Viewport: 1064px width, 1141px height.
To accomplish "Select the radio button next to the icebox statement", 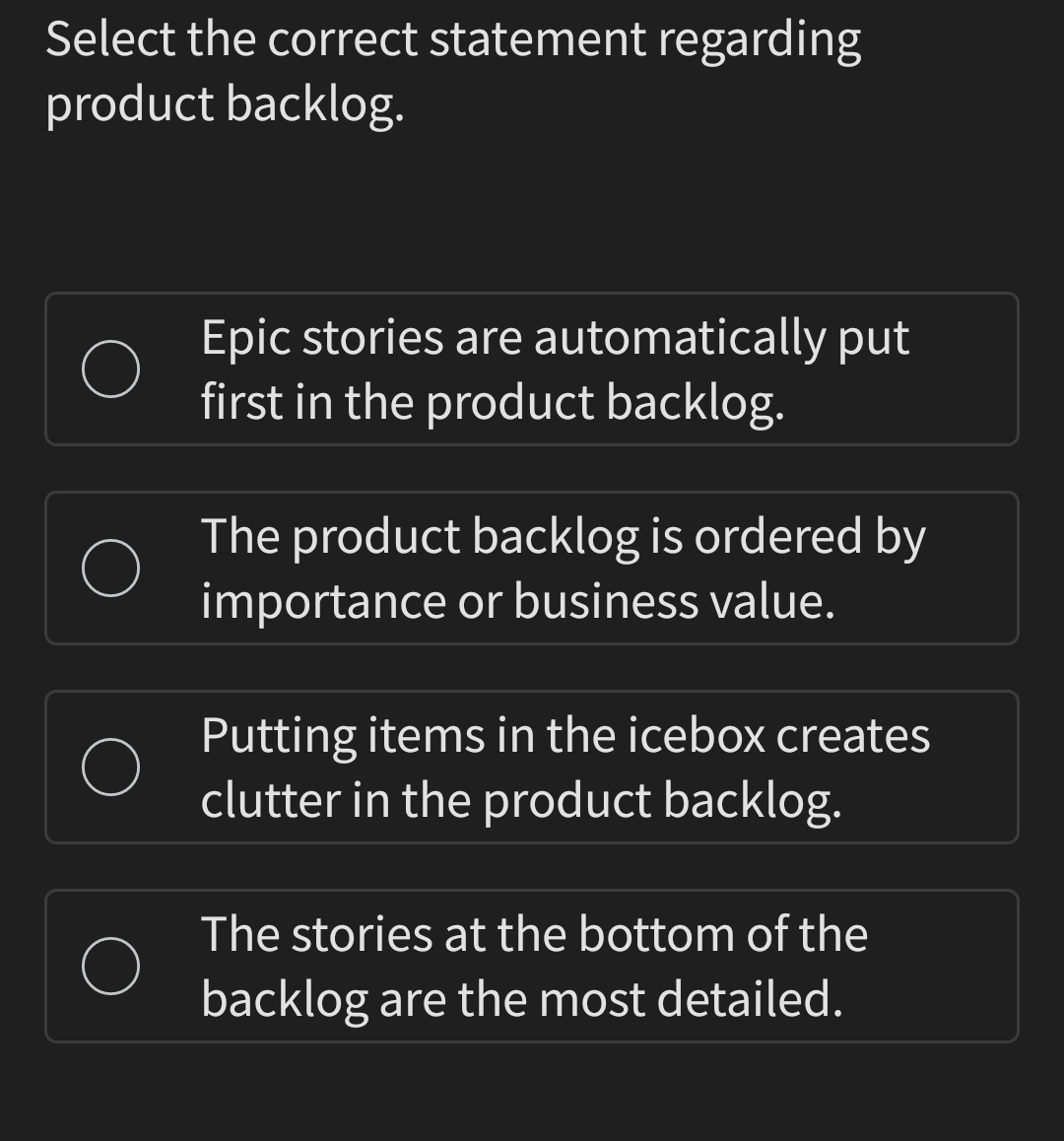I will click(x=111, y=767).
